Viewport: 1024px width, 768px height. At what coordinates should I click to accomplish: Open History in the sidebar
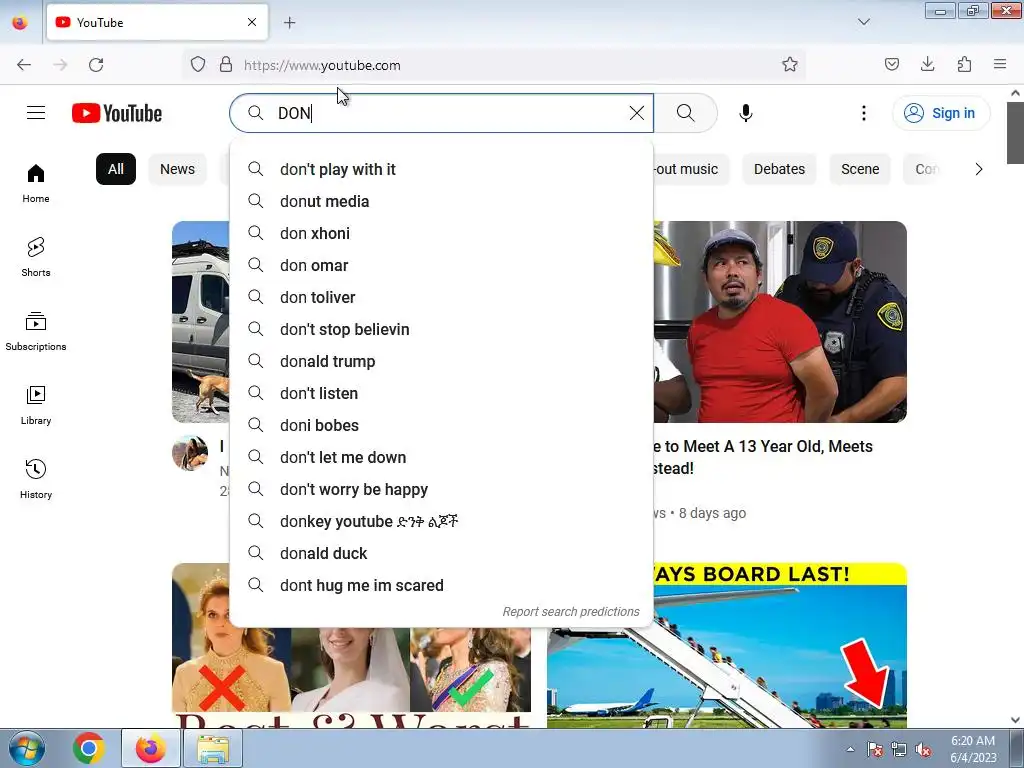pos(36,479)
